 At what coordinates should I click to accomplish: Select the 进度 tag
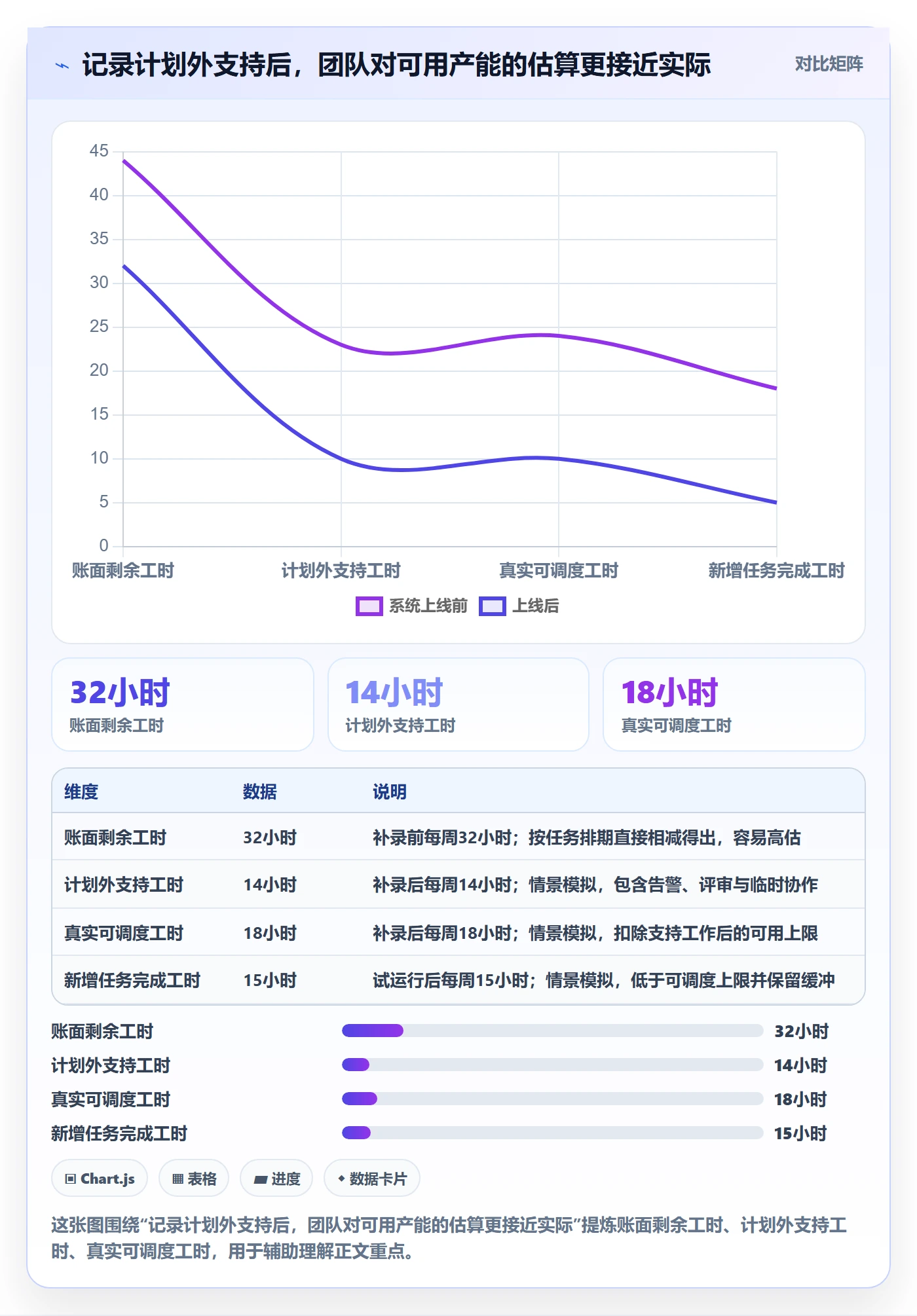[276, 1179]
